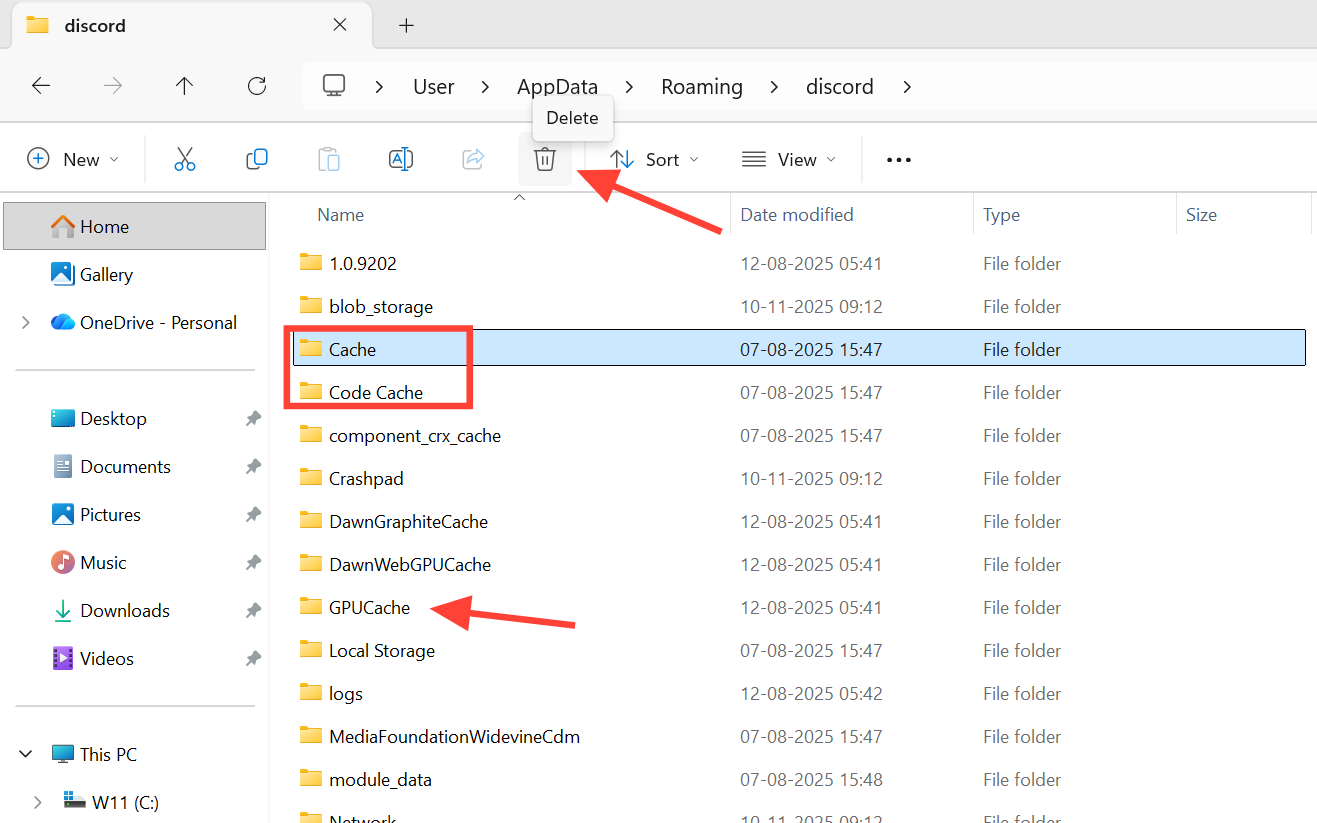
Task: Expand W11 (C:) drive node
Action: pos(38,802)
